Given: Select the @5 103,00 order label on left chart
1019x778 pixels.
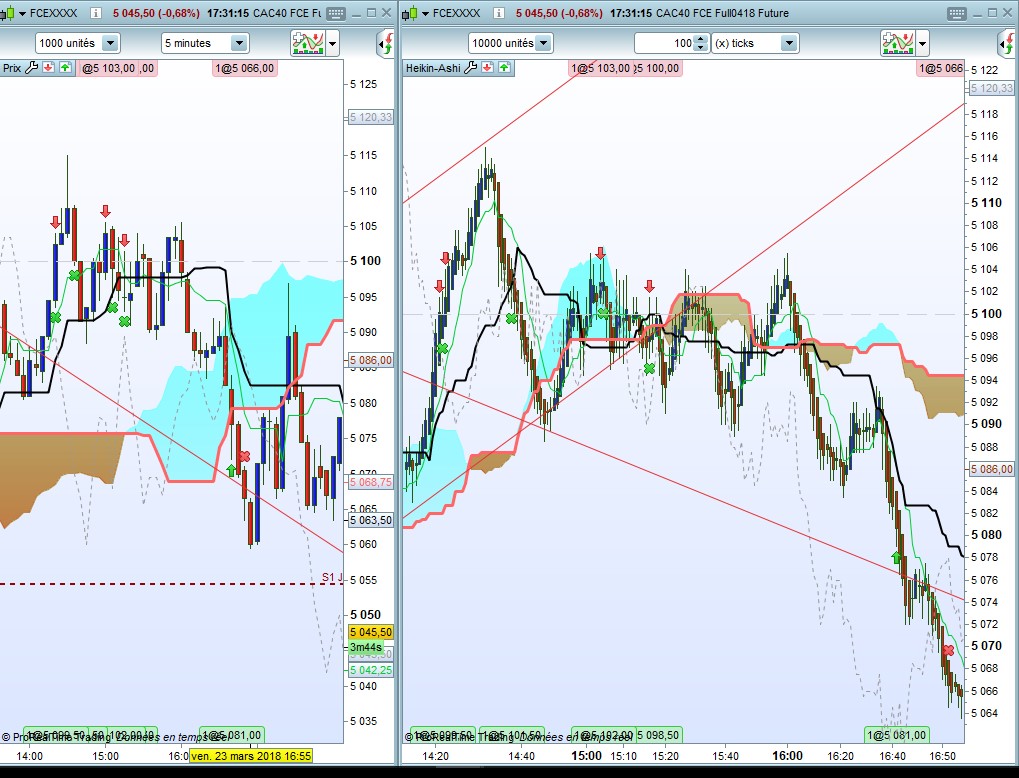Looking at the screenshot, I should pyautogui.click(x=107, y=68).
